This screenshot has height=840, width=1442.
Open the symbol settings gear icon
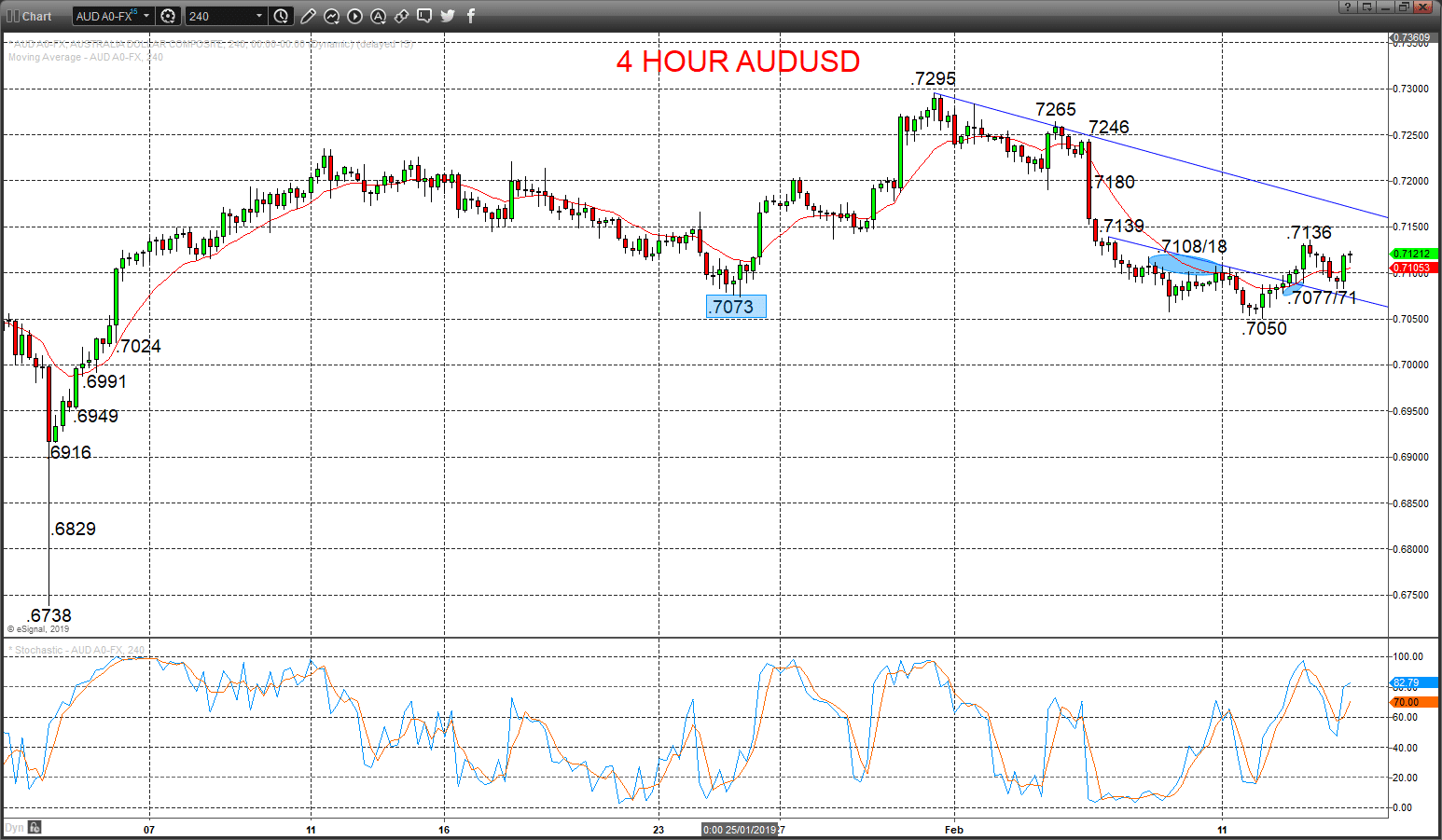(168, 16)
